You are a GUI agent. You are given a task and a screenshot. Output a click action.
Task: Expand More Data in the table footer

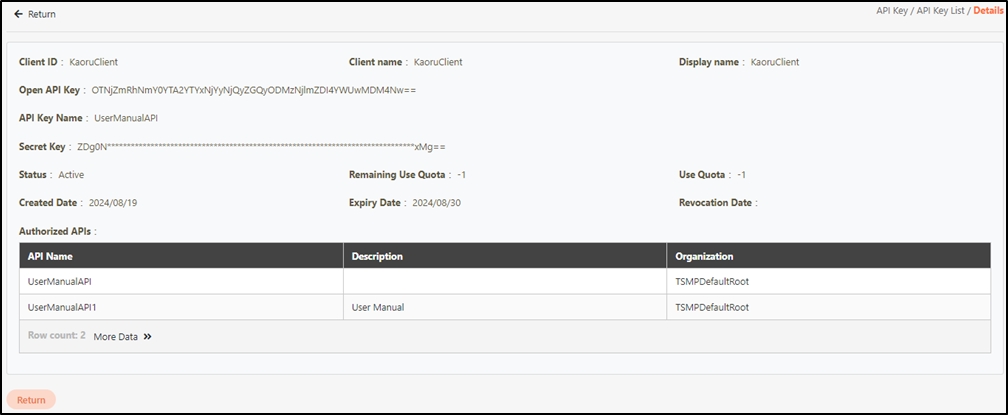point(115,337)
